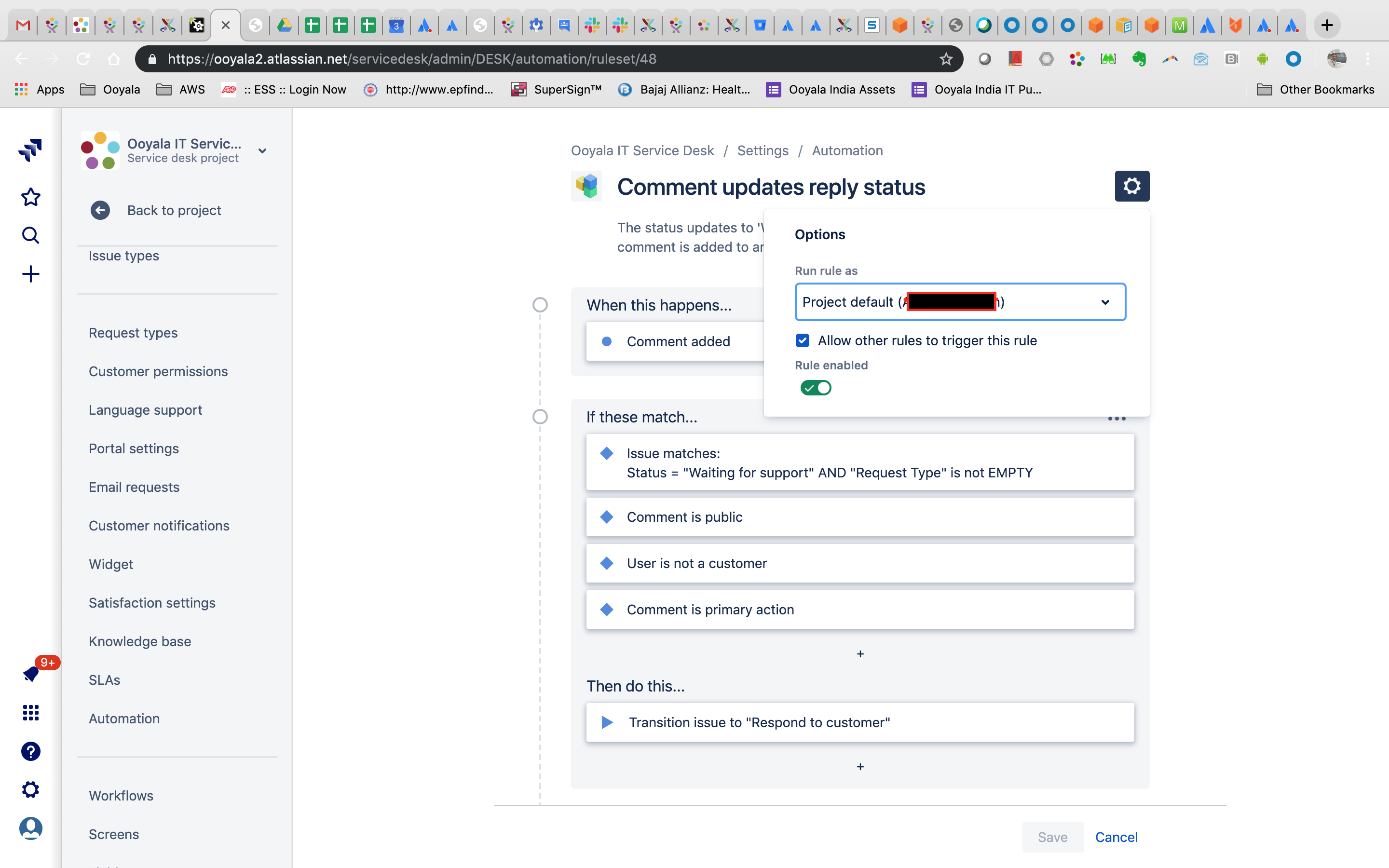This screenshot has height=868, width=1389.
Task: Open a new browser tab with plus
Action: tap(1326, 25)
